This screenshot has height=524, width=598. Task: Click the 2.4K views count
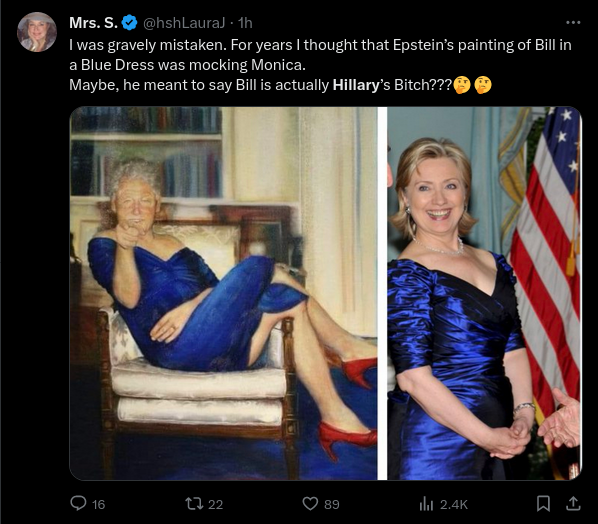click(x=453, y=505)
